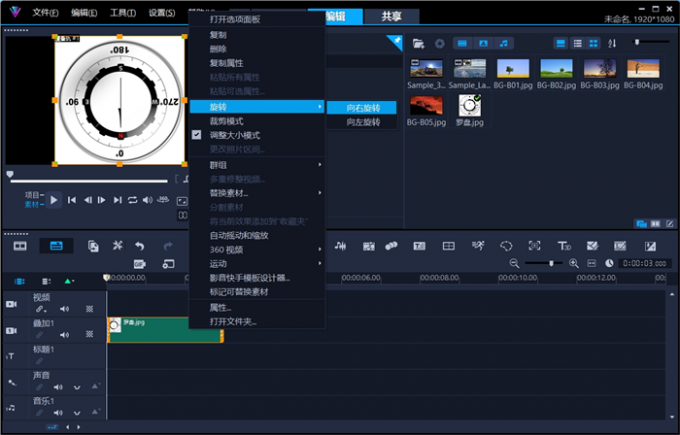Select 自动摇动和缩放 in the context menu

click(258, 235)
